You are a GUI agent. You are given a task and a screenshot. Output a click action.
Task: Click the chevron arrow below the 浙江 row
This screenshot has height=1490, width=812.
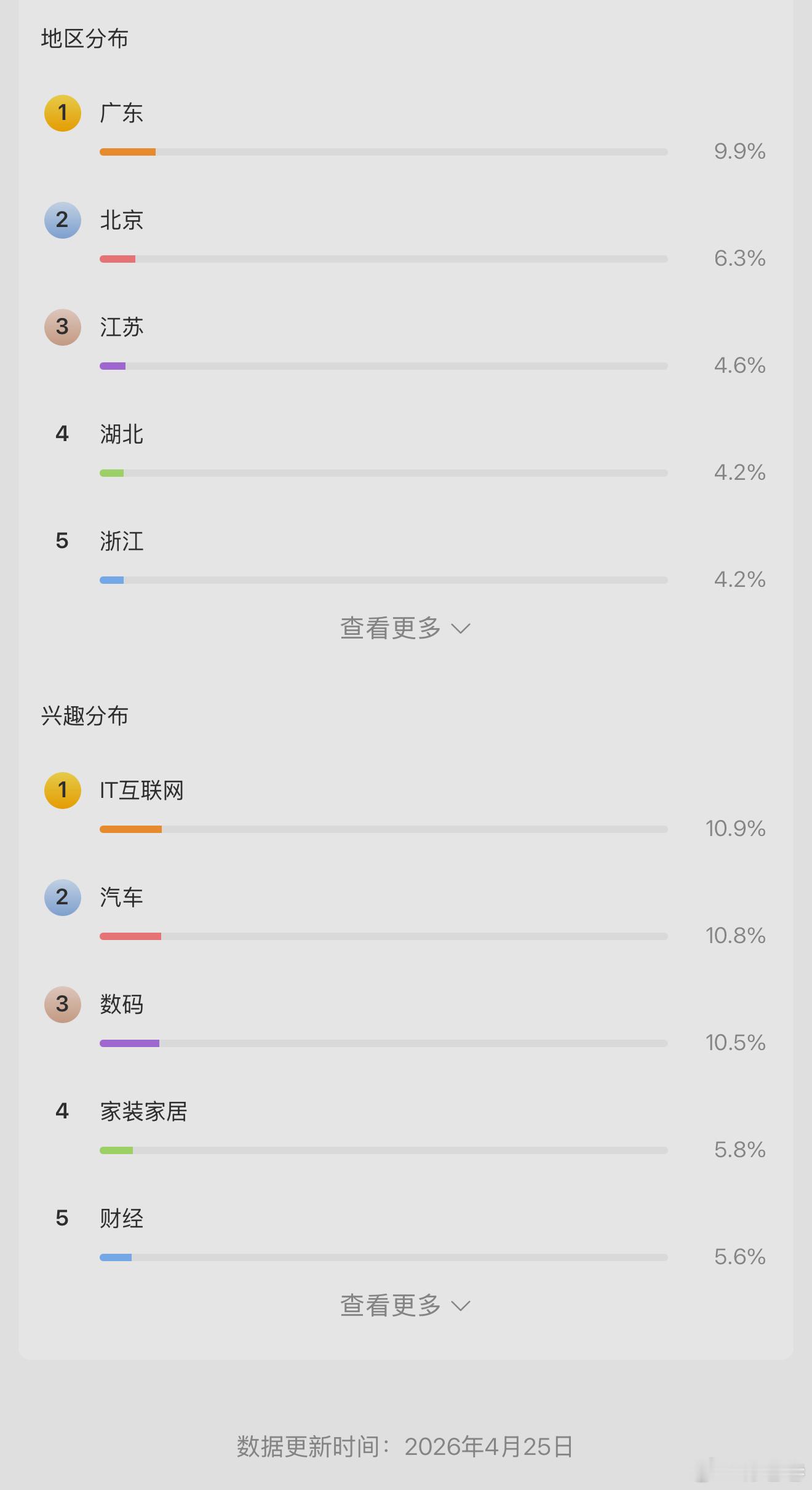461,629
